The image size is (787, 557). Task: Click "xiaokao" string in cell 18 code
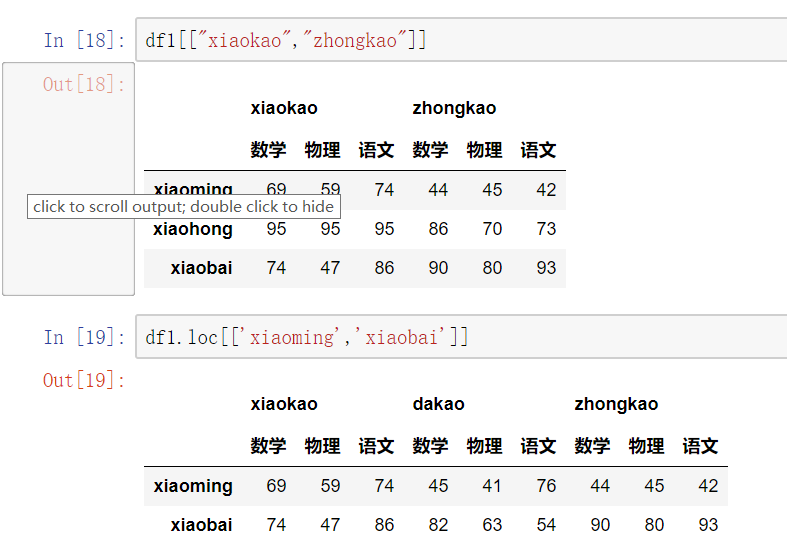tap(244, 40)
